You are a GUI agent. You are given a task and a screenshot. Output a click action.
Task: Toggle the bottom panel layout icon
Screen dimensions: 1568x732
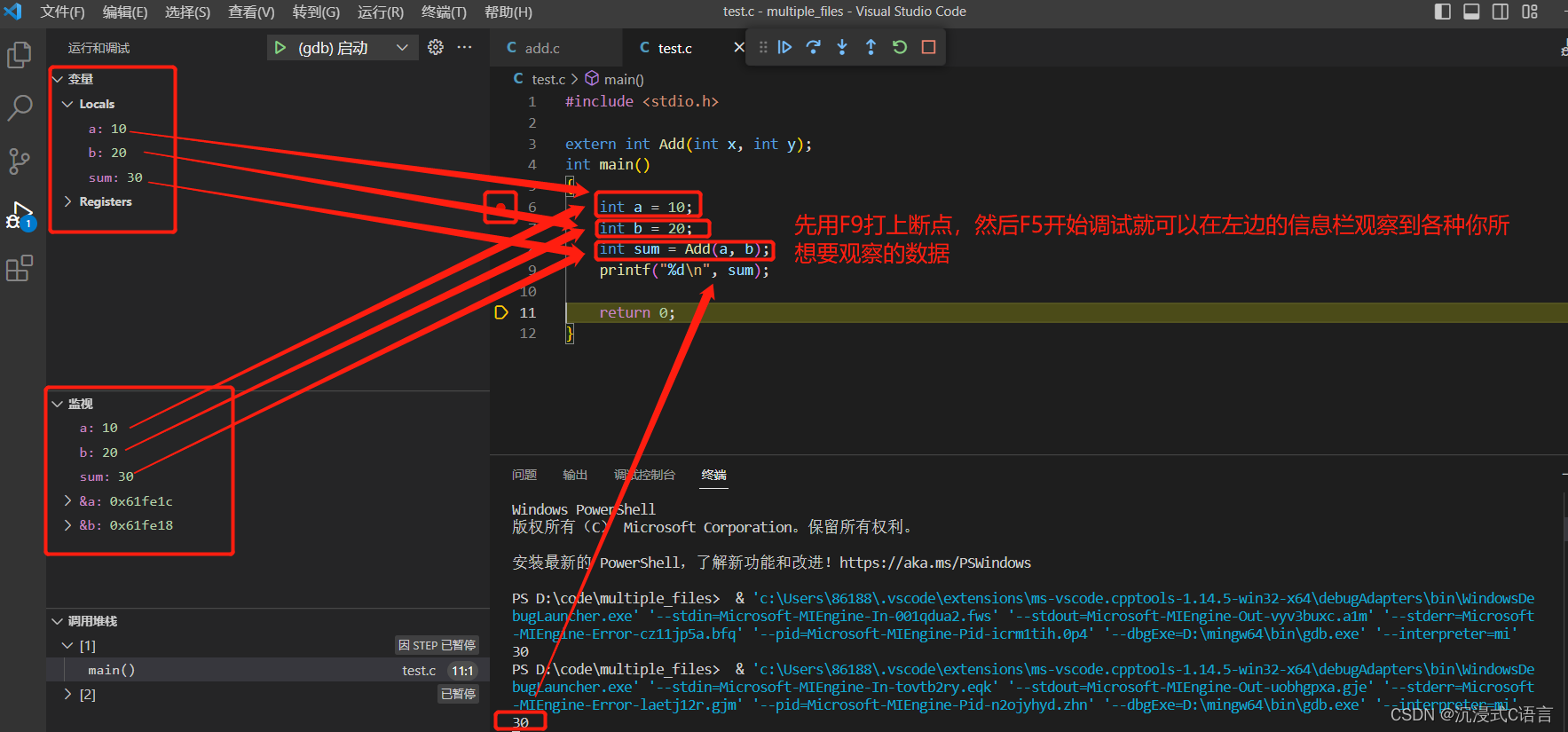pos(1471,12)
